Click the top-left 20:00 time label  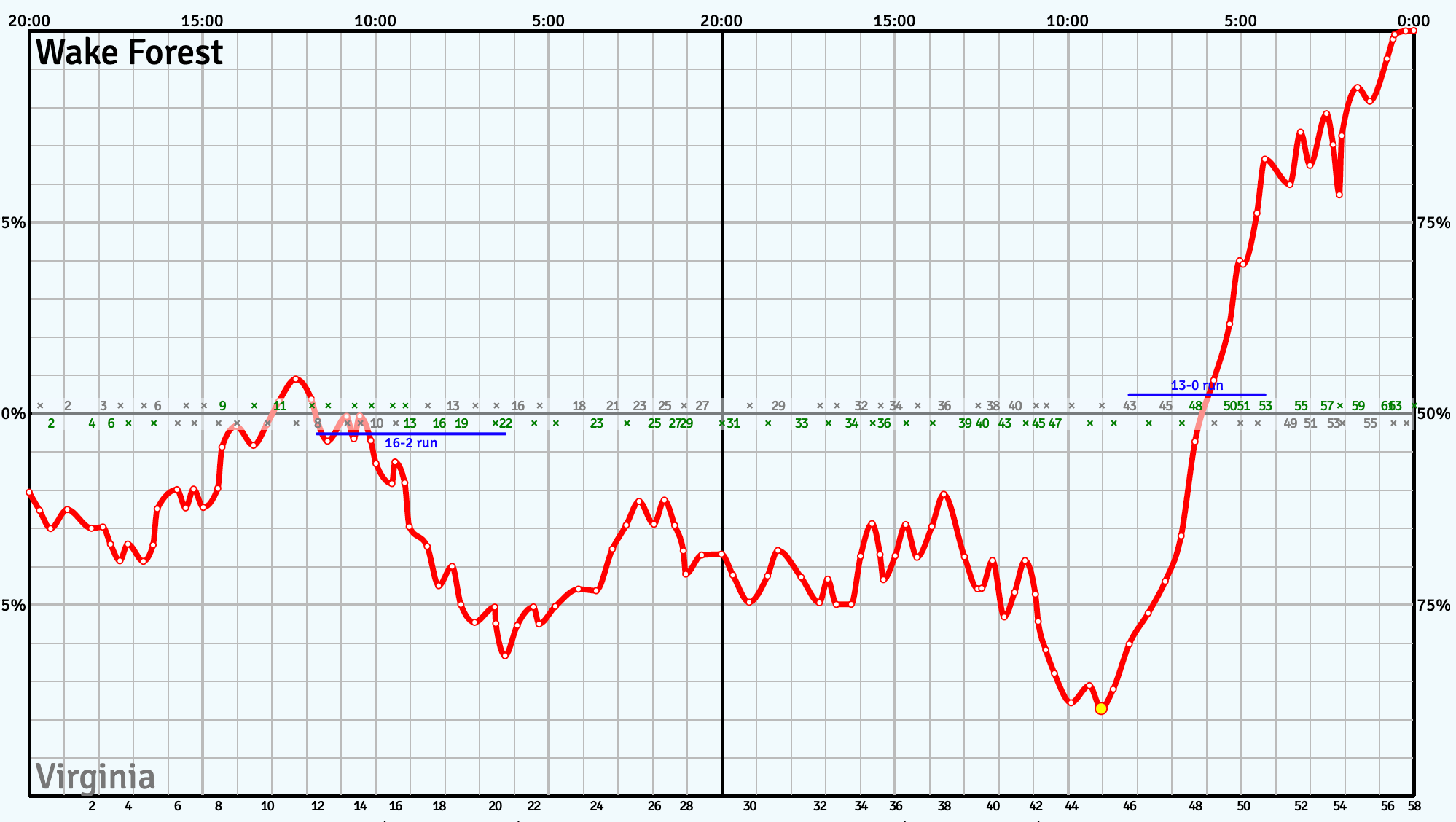[x=29, y=21]
